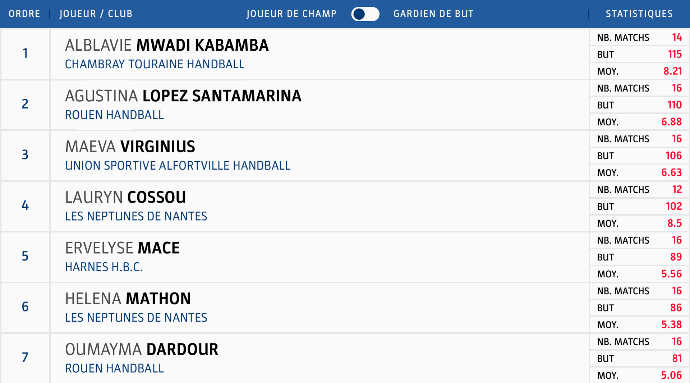Click the Statistiques column header

pos(639,14)
